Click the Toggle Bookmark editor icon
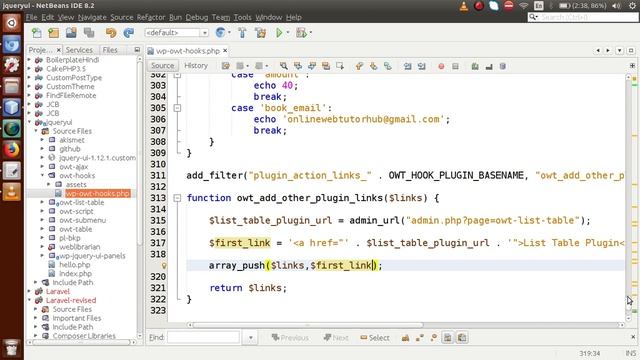Image resolution: width=640 pixels, height=360 pixels. pos(388,66)
